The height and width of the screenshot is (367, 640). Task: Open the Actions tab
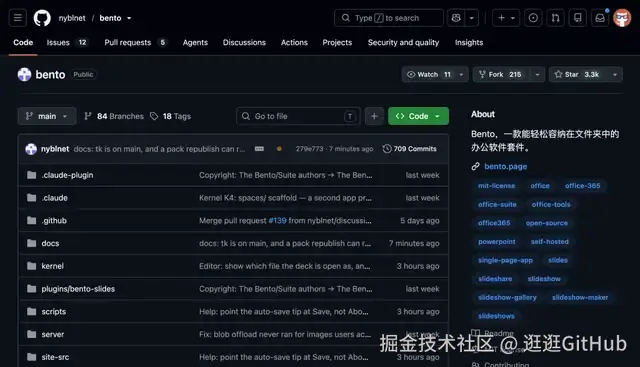coord(294,42)
